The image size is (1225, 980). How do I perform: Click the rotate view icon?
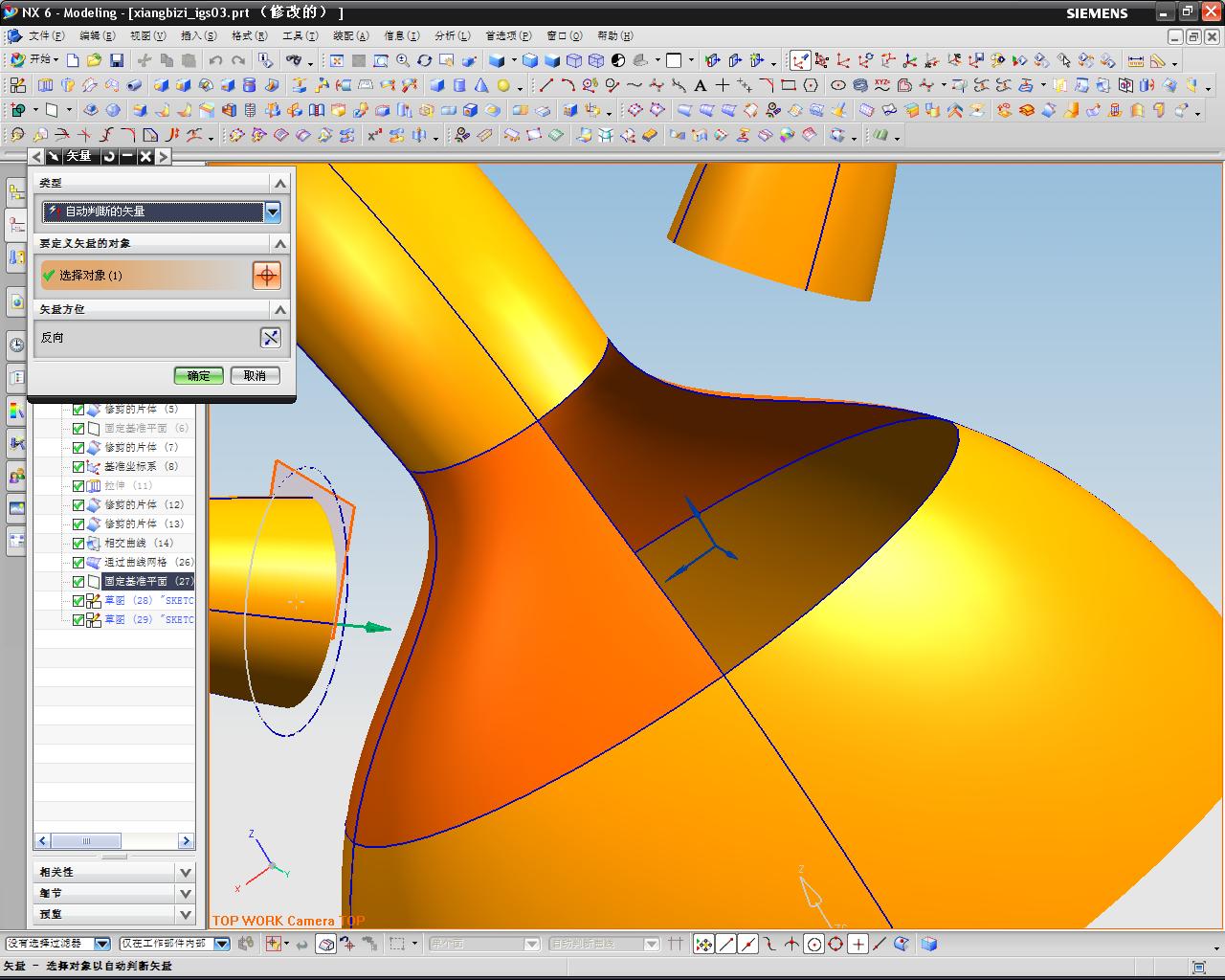point(425,60)
